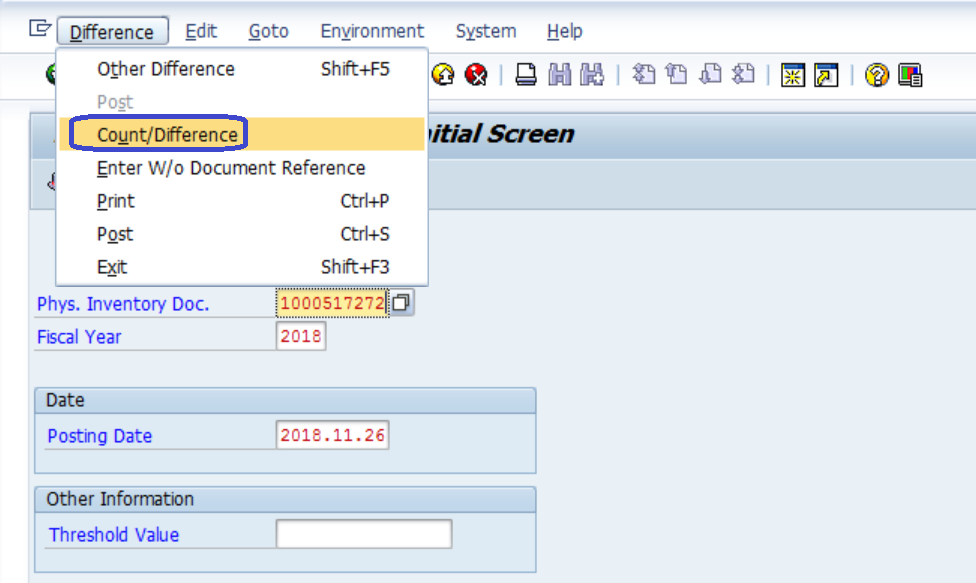Image resolution: width=976 pixels, height=583 pixels.
Task: Click the window menu icon beside Difference
Action: point(40,29)
